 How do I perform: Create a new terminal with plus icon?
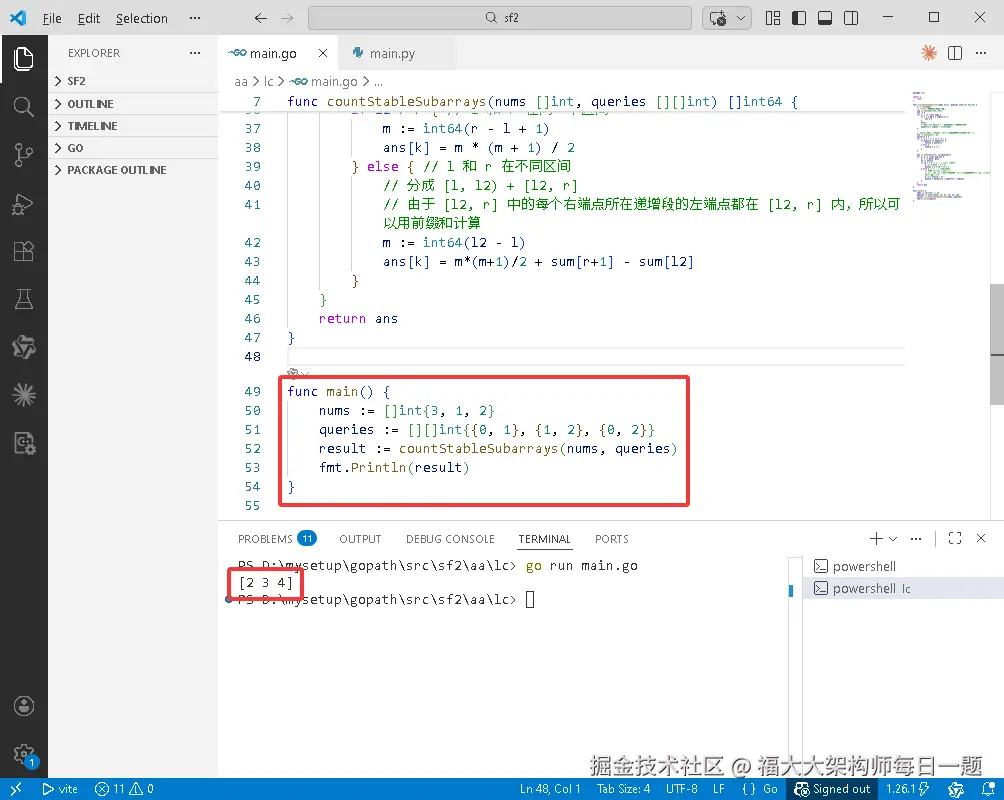coord(876,539)
